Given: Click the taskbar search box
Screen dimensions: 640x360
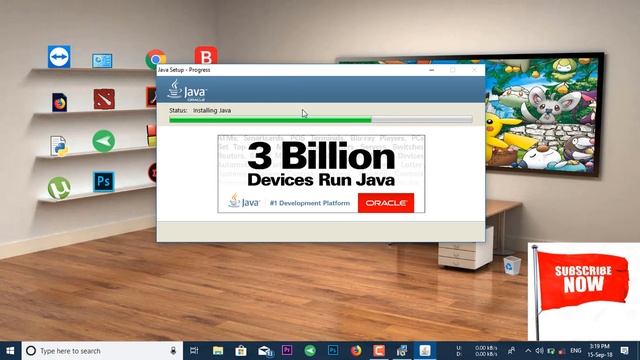Looking at the screenshot, I should coord(102,351).
